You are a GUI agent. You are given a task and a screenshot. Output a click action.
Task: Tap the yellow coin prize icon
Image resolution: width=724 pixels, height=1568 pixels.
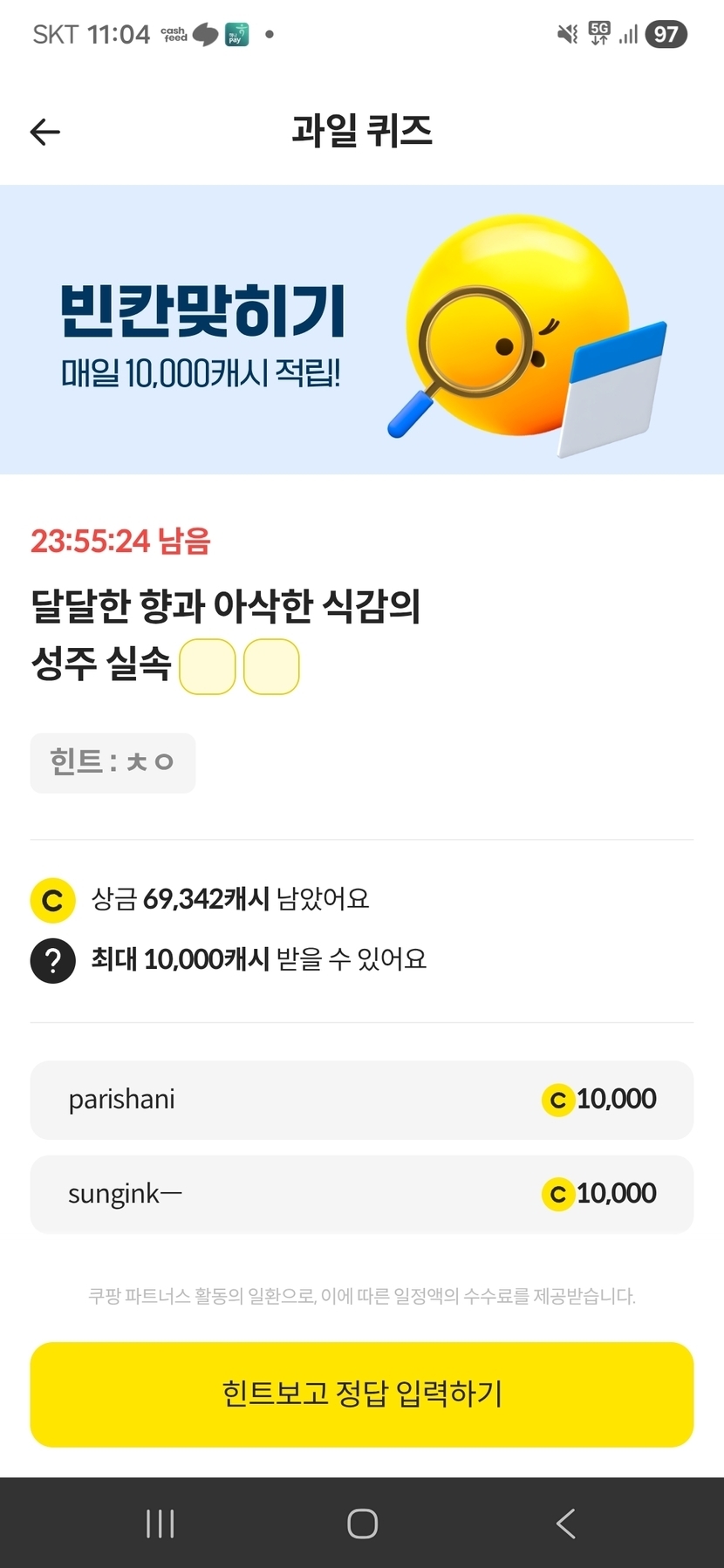point(52,900)
